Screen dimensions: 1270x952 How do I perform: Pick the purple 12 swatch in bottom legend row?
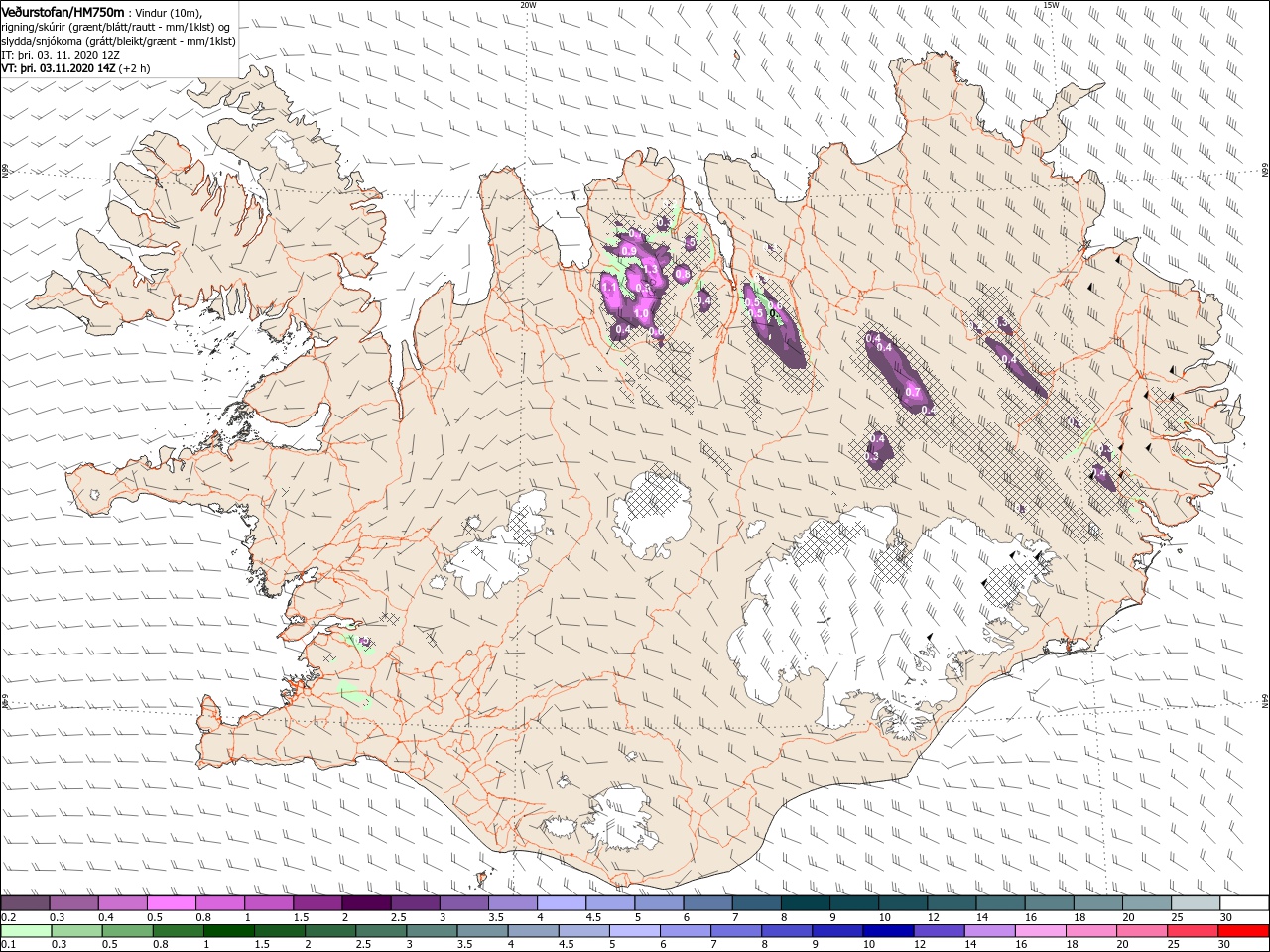pos(940,930)
